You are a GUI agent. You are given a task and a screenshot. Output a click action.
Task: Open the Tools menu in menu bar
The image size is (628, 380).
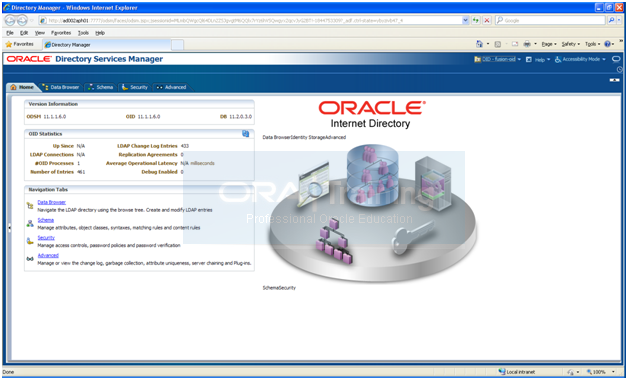tap(83, 33)
